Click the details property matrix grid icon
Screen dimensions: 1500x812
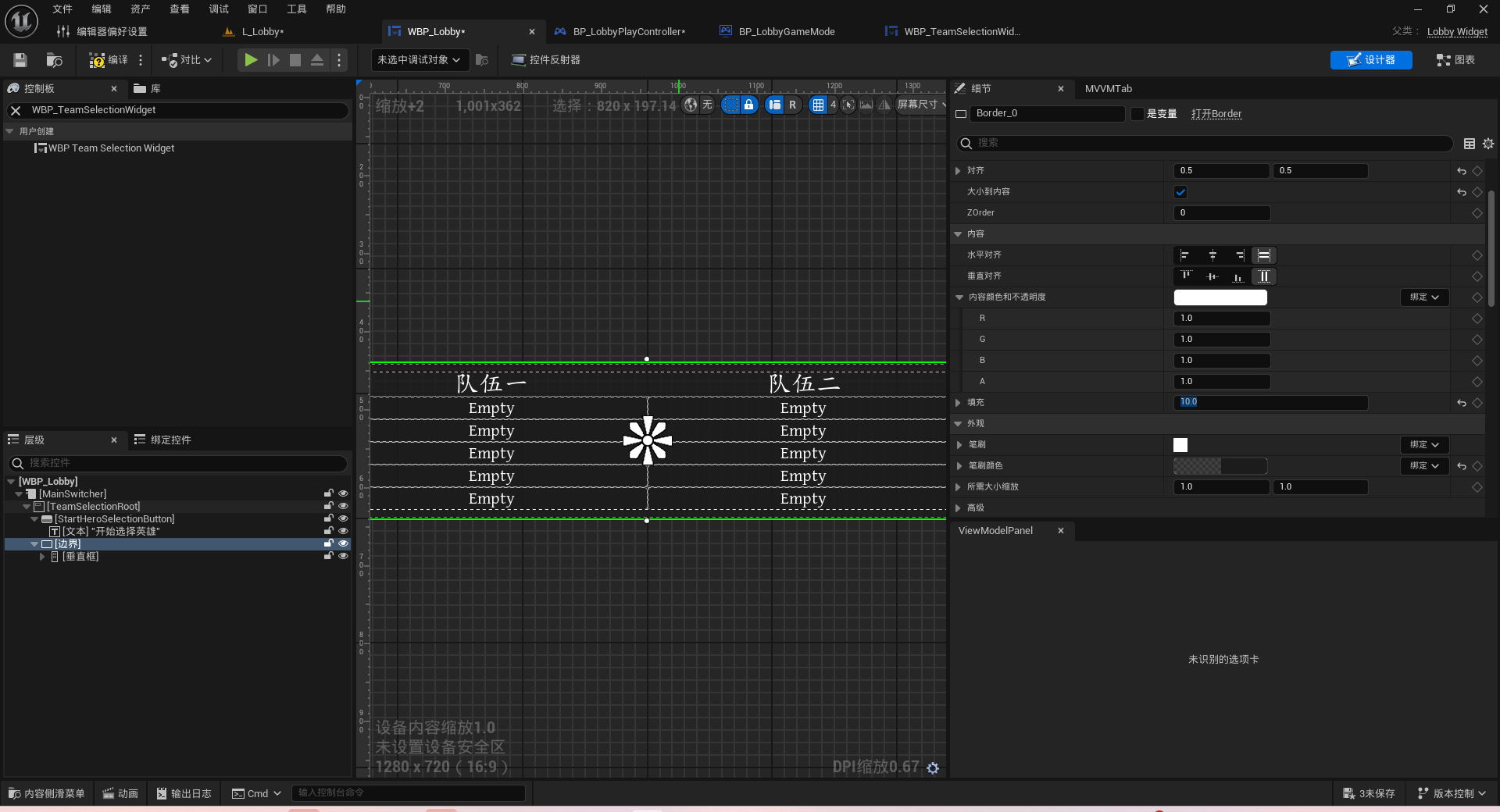tap(1470, 144)
